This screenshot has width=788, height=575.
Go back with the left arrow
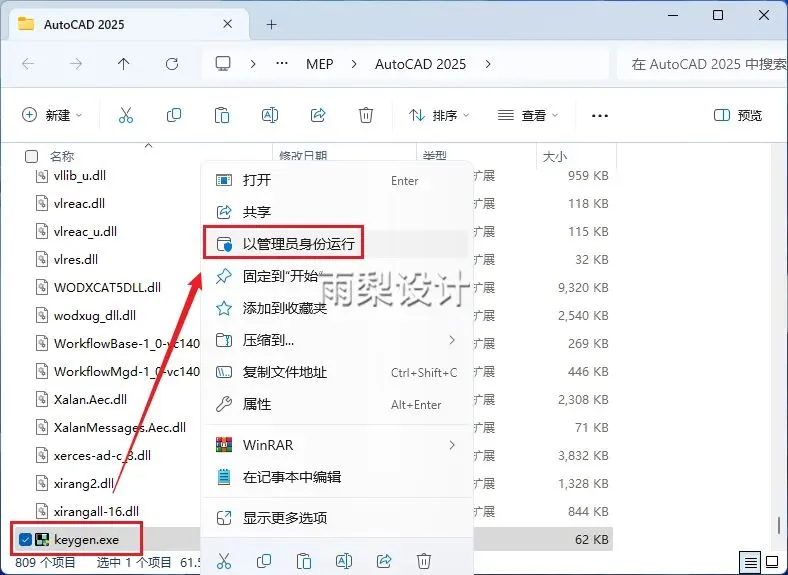tap(28, 64)
